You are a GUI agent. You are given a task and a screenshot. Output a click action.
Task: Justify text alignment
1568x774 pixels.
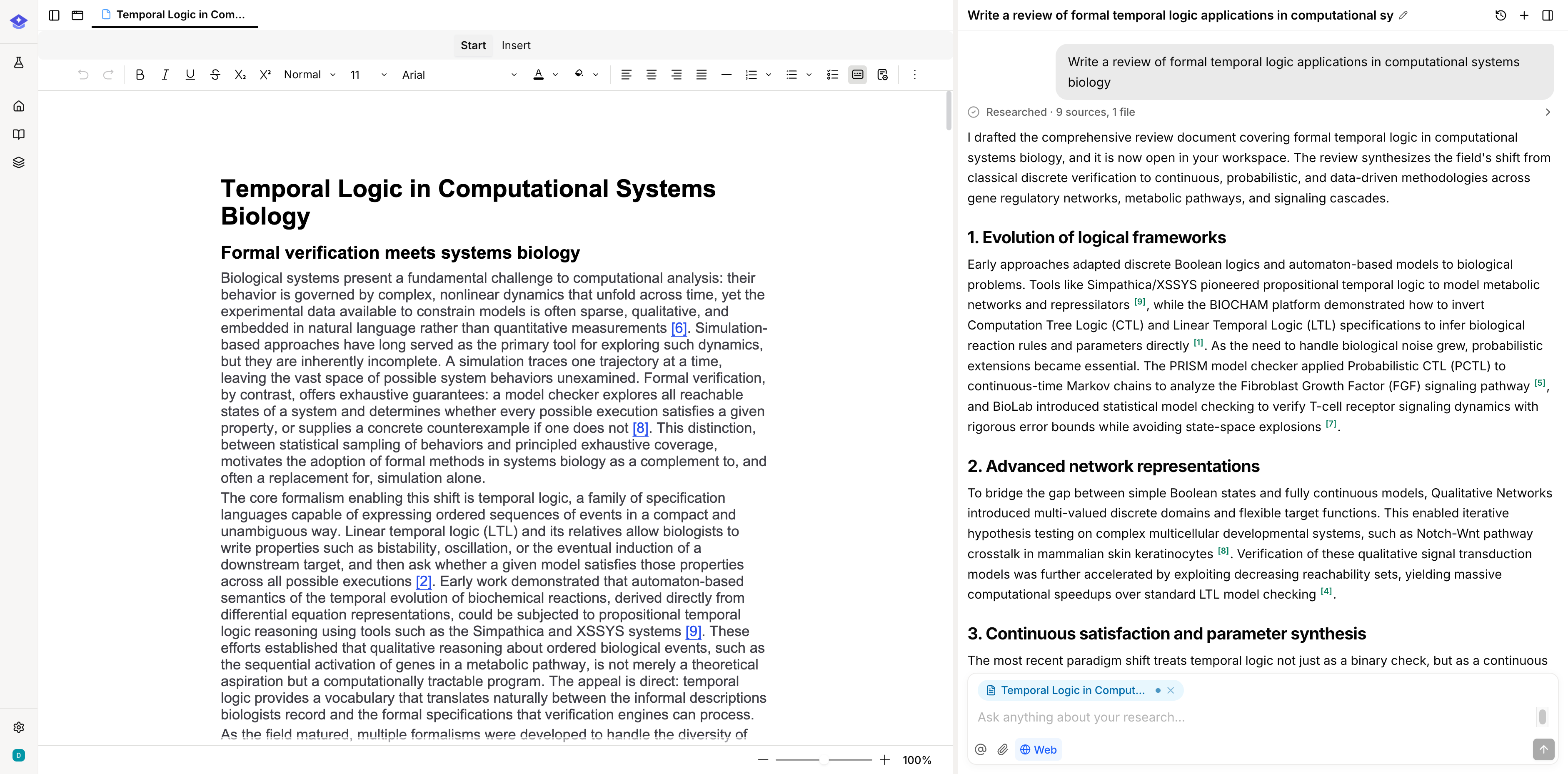click(x=701, y=74)
